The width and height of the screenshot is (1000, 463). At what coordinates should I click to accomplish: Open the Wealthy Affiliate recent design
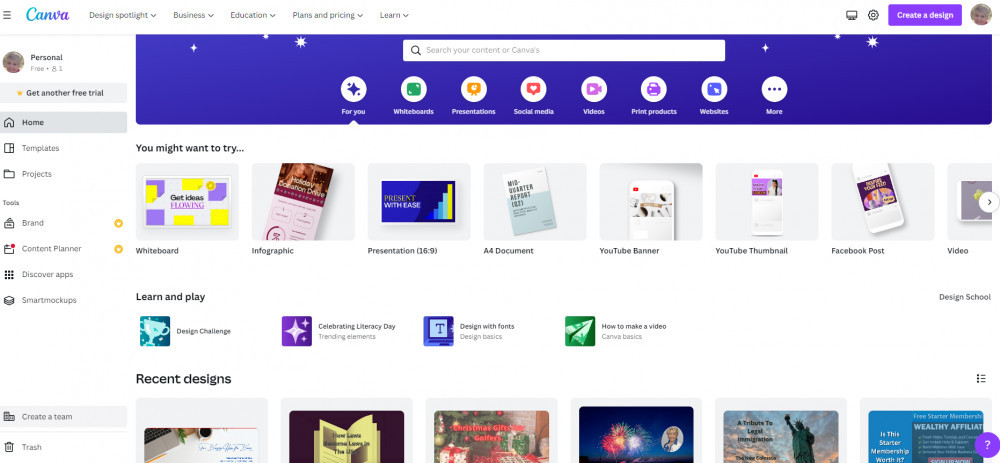pos(926,430)
